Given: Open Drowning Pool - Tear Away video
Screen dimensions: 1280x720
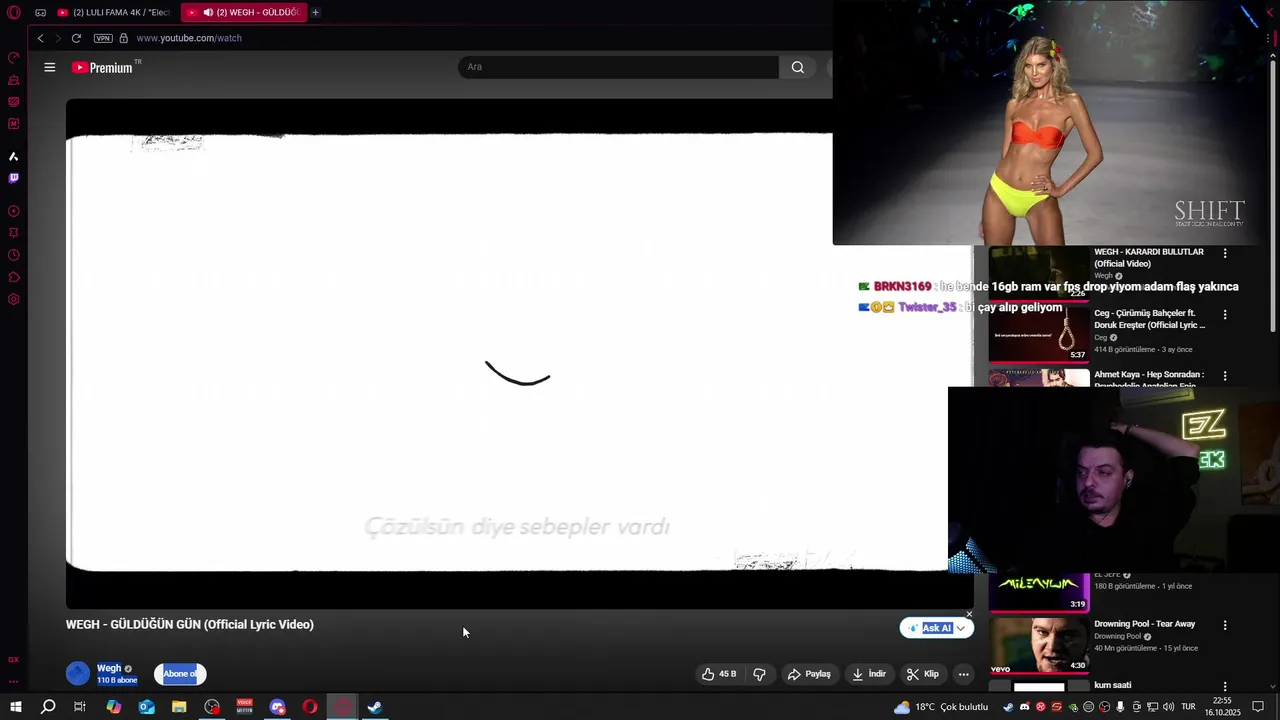Looking at the screenshot, I should [x=1144, y=624].
